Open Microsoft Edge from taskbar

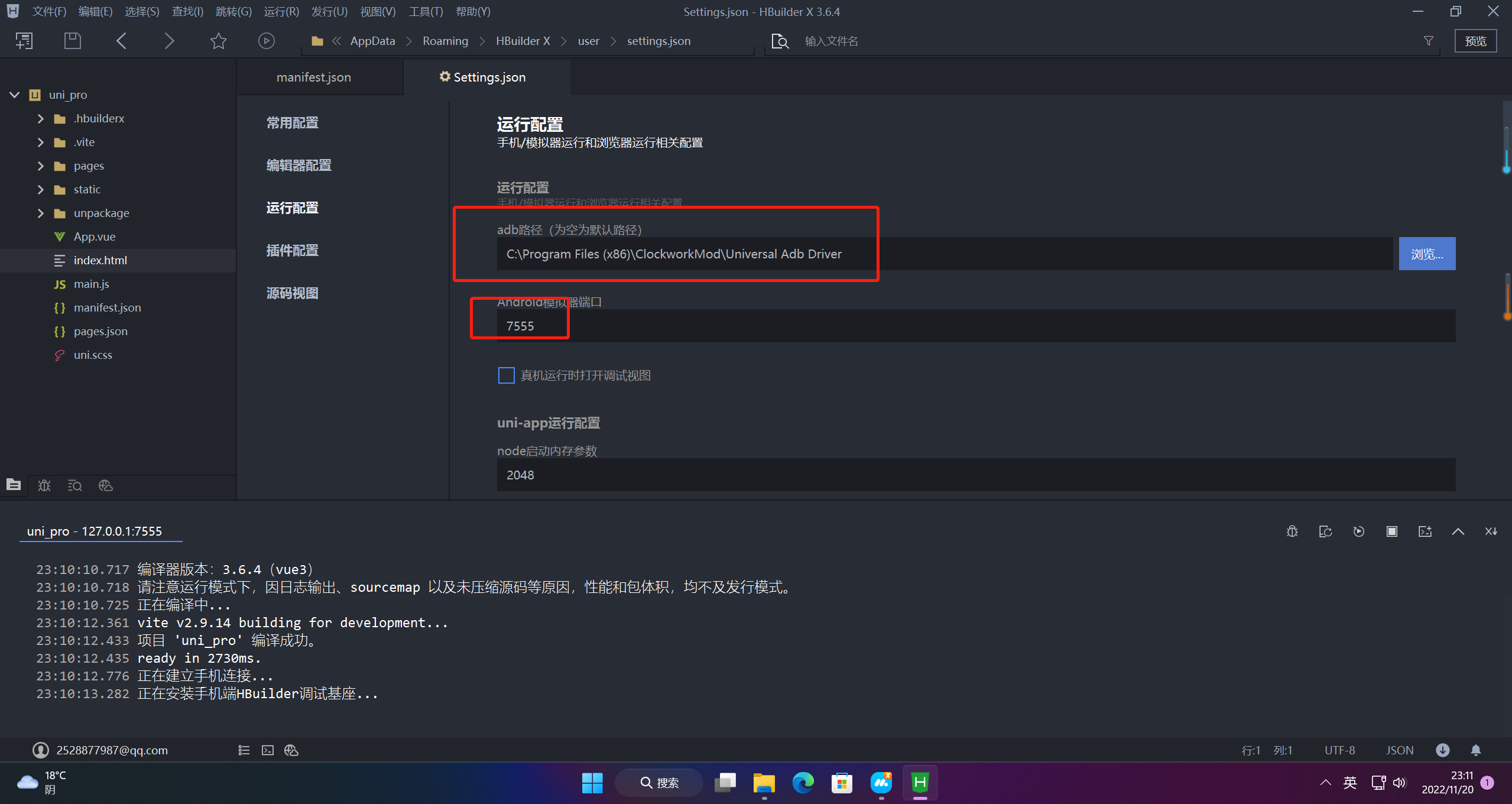click(803, 783)
